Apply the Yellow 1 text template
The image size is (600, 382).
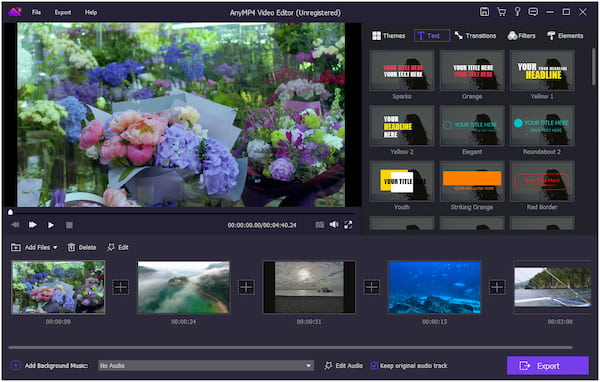542,70
